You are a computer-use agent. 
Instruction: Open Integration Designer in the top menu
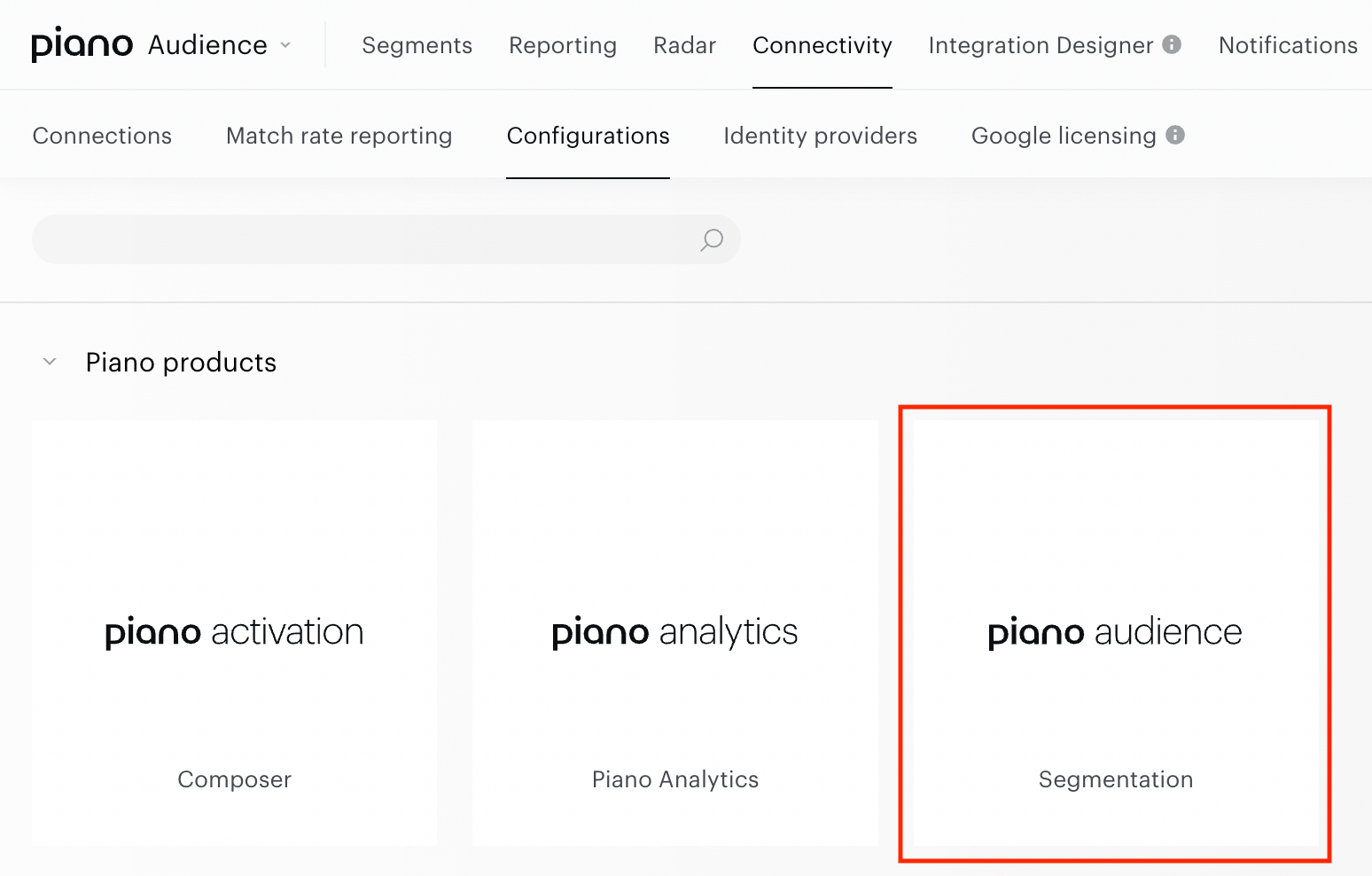1041,45
